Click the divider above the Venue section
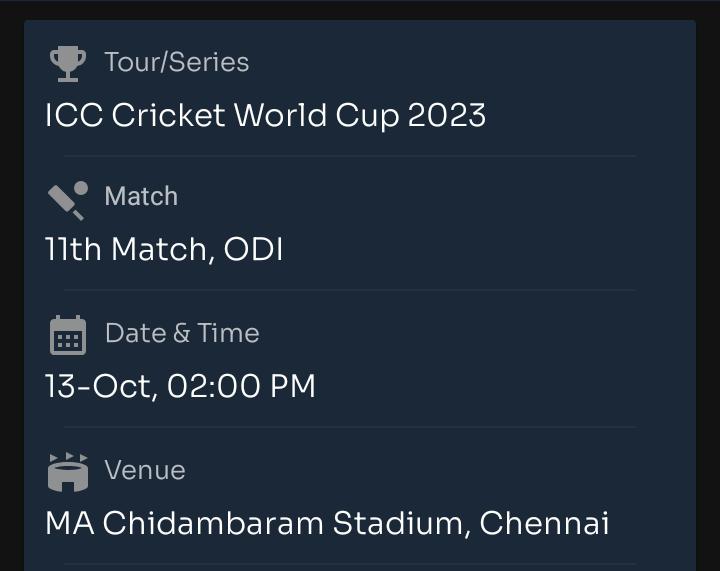 point(350,427)
